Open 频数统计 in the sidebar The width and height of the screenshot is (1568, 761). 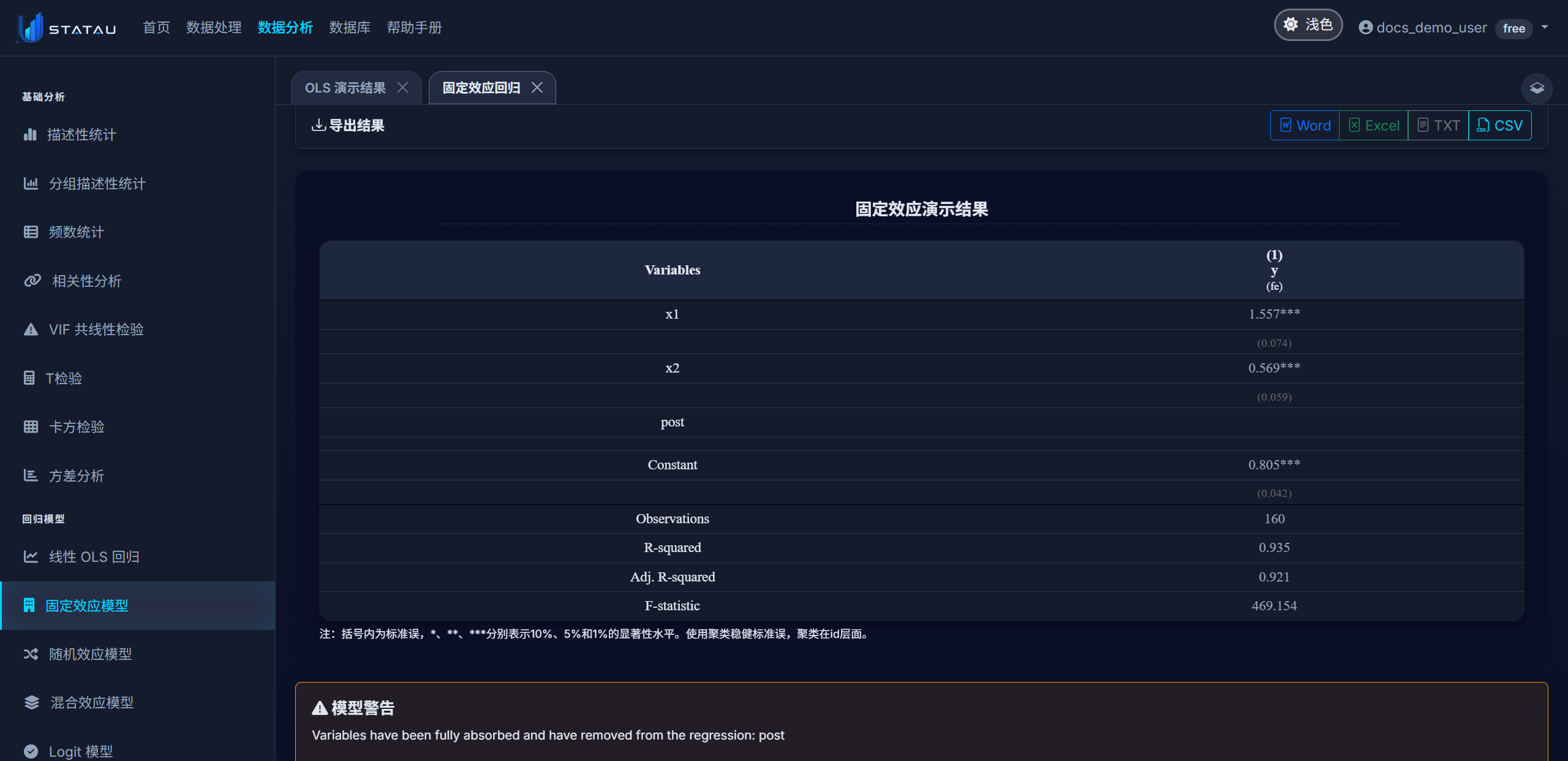(x=138, y=232)
